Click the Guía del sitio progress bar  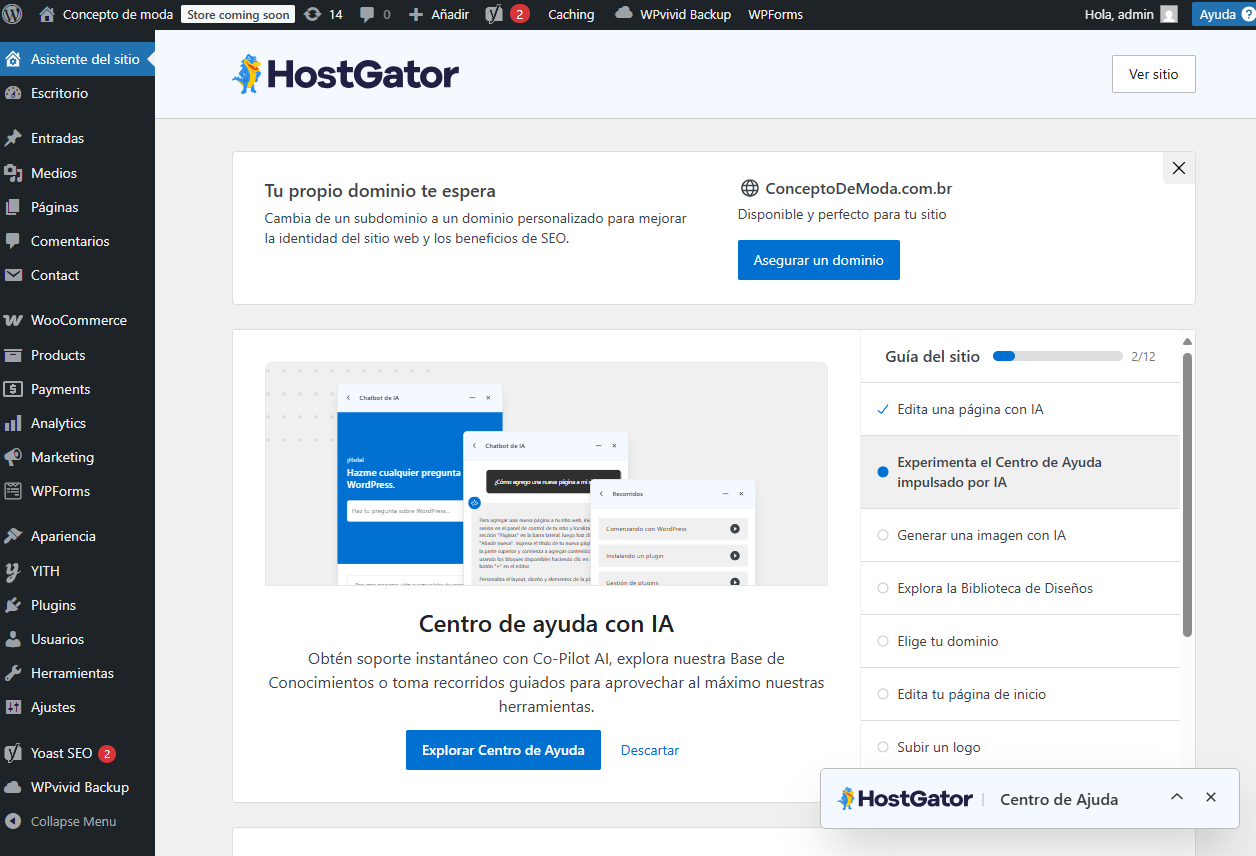tap(1058, 356)
